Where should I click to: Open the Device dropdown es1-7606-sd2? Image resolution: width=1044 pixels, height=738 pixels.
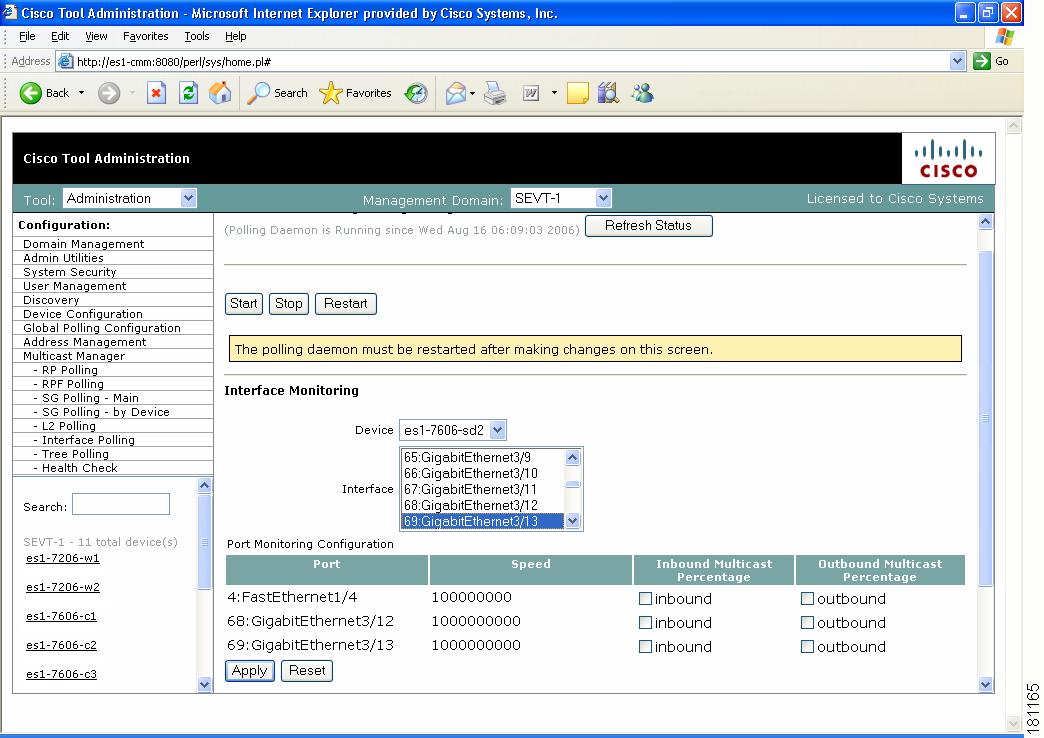(453, 430)
